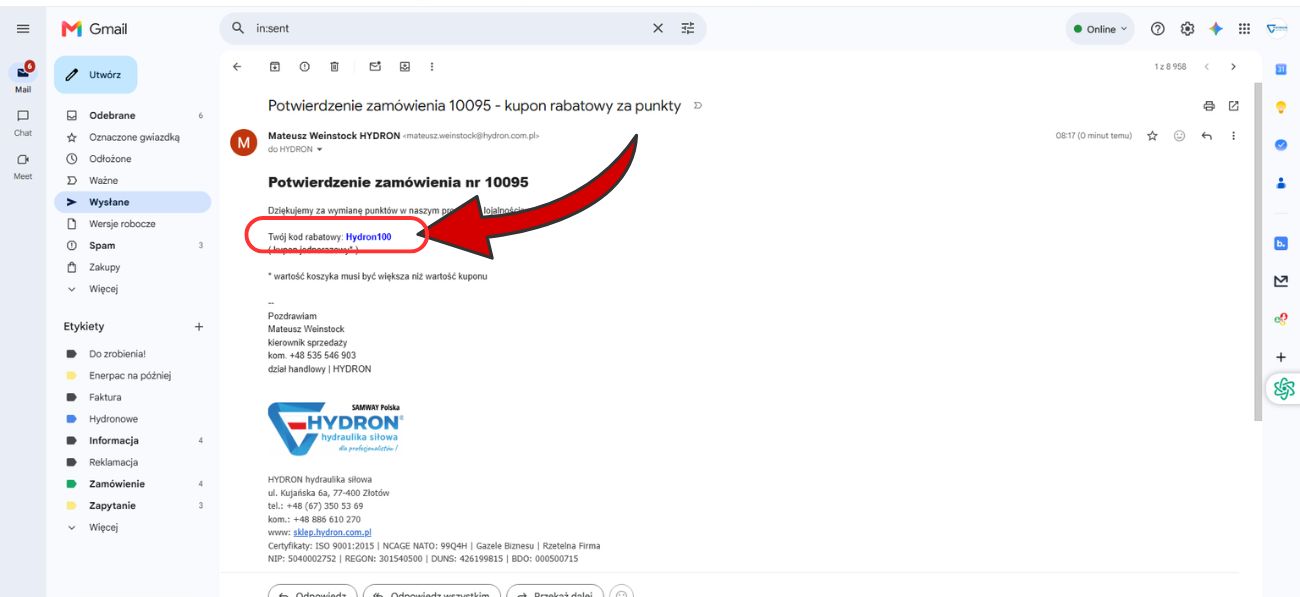Expand recipient details next to 'do HYDRON'
1300x597 pixels.
[x=320, y=150]
